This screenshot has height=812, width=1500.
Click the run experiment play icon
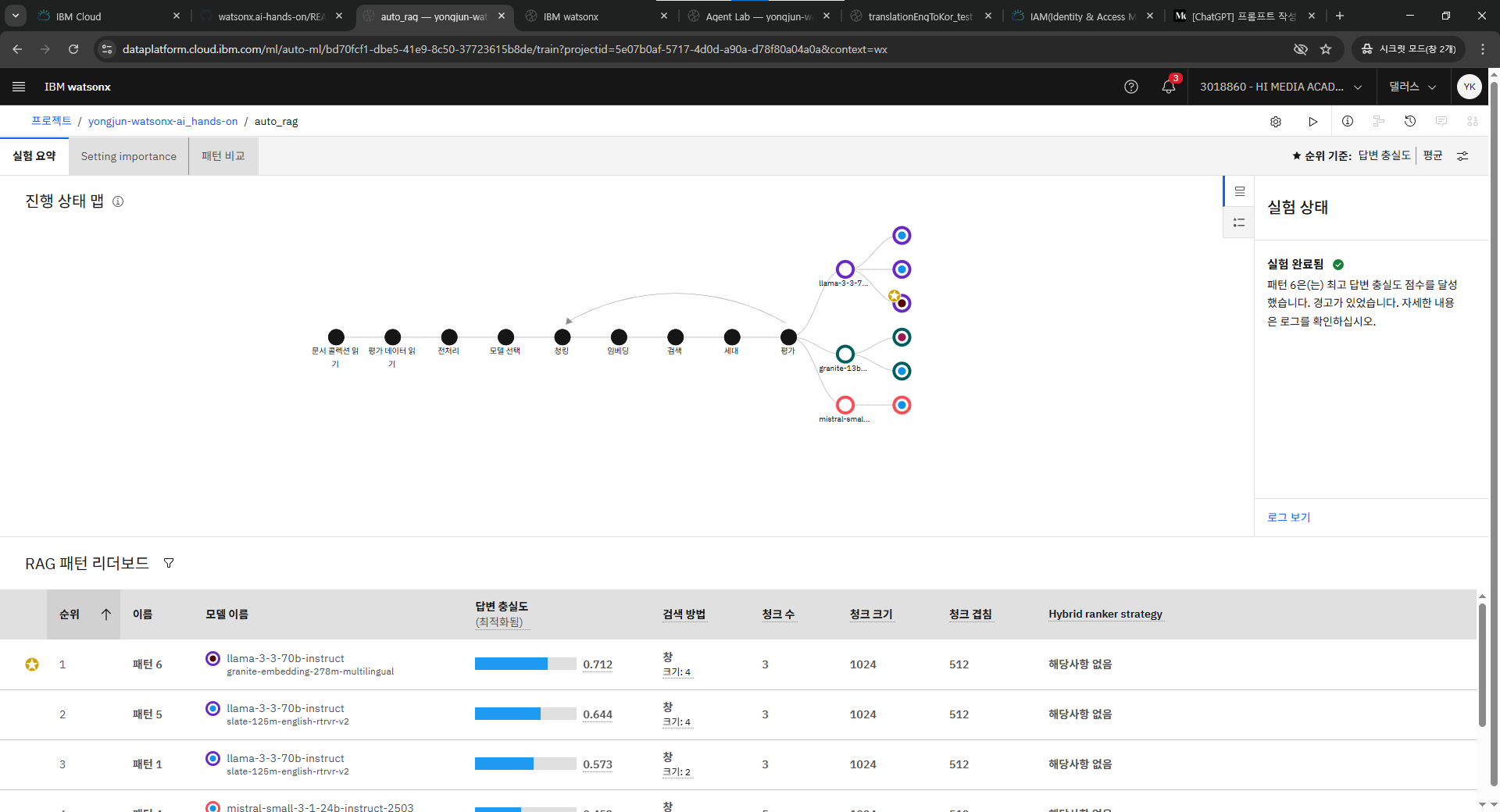pyautogui.click(x=1312, y=122)
